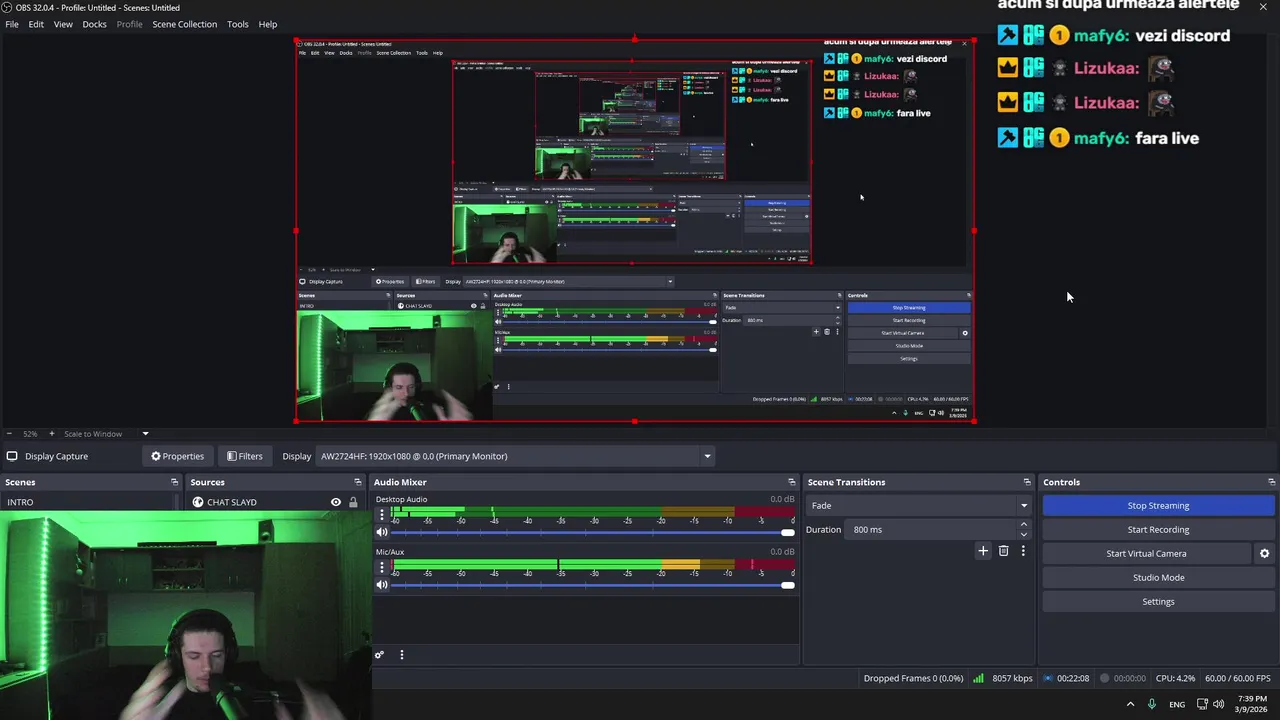Open the network tray icon
The height and width of the screenshot is (720, 1280).
pyautogui.click(x=1202, y=704)
